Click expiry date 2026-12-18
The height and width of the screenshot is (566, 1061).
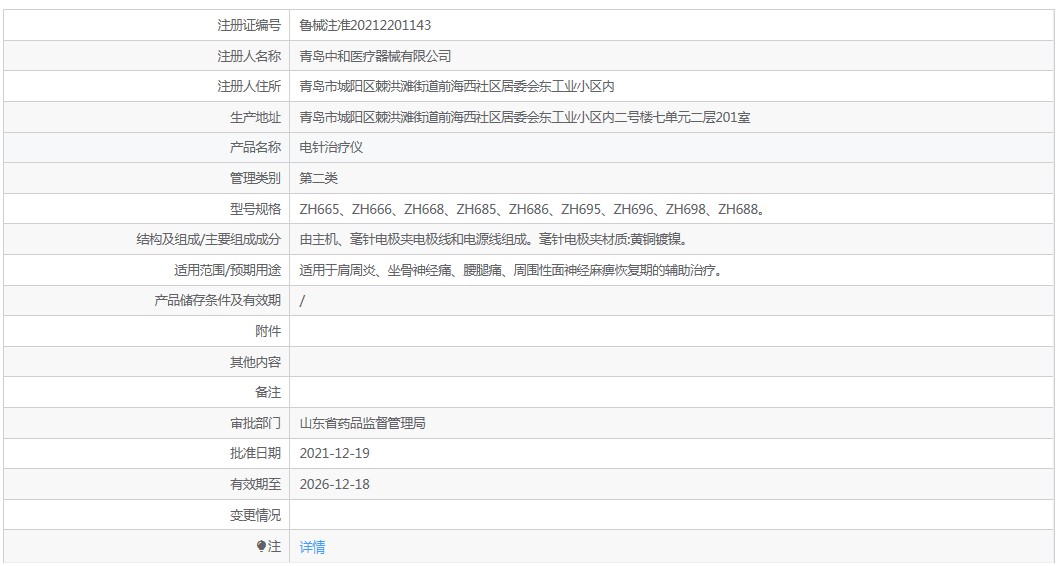pyautogui.click(x=334, y=484)
